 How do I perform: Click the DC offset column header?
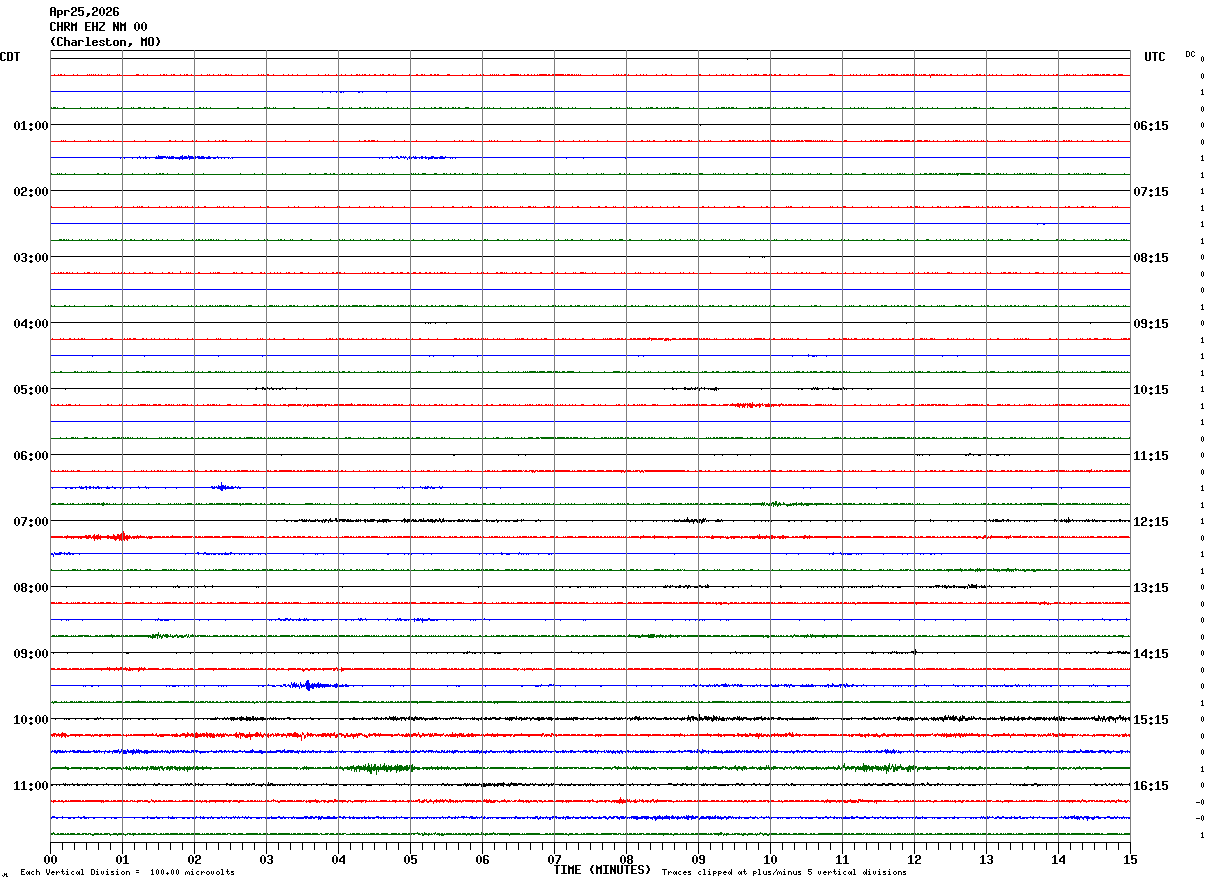pos(1190,54)
